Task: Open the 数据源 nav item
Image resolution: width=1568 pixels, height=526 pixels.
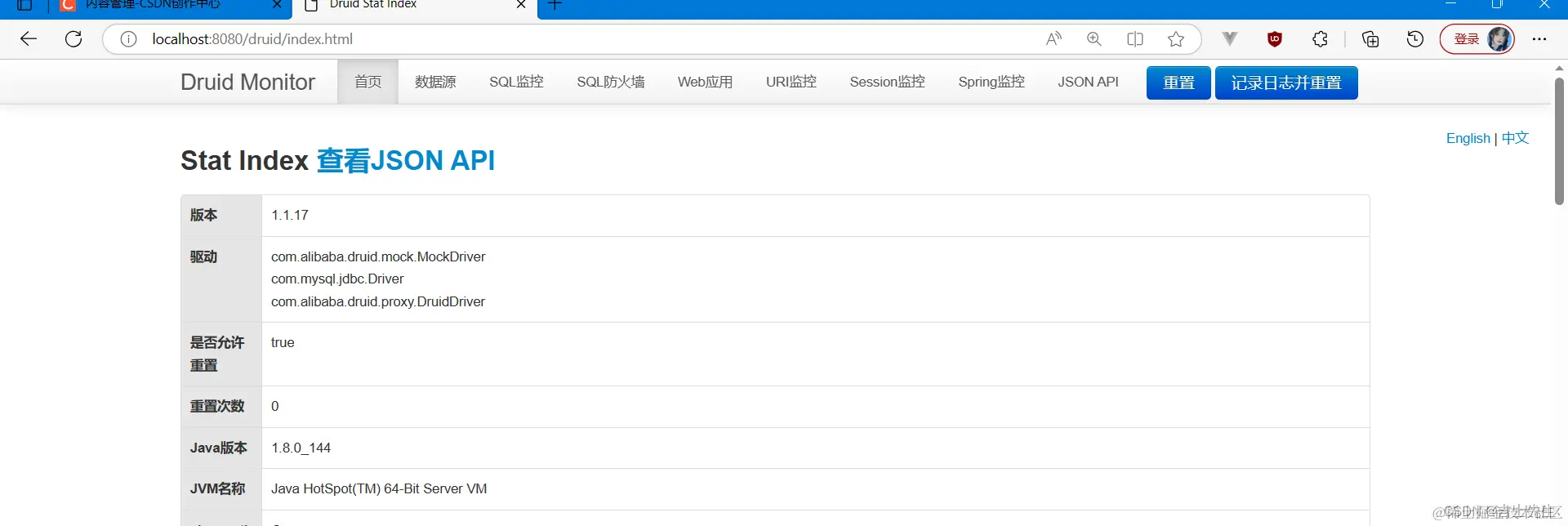Action: tap(435, 82)
